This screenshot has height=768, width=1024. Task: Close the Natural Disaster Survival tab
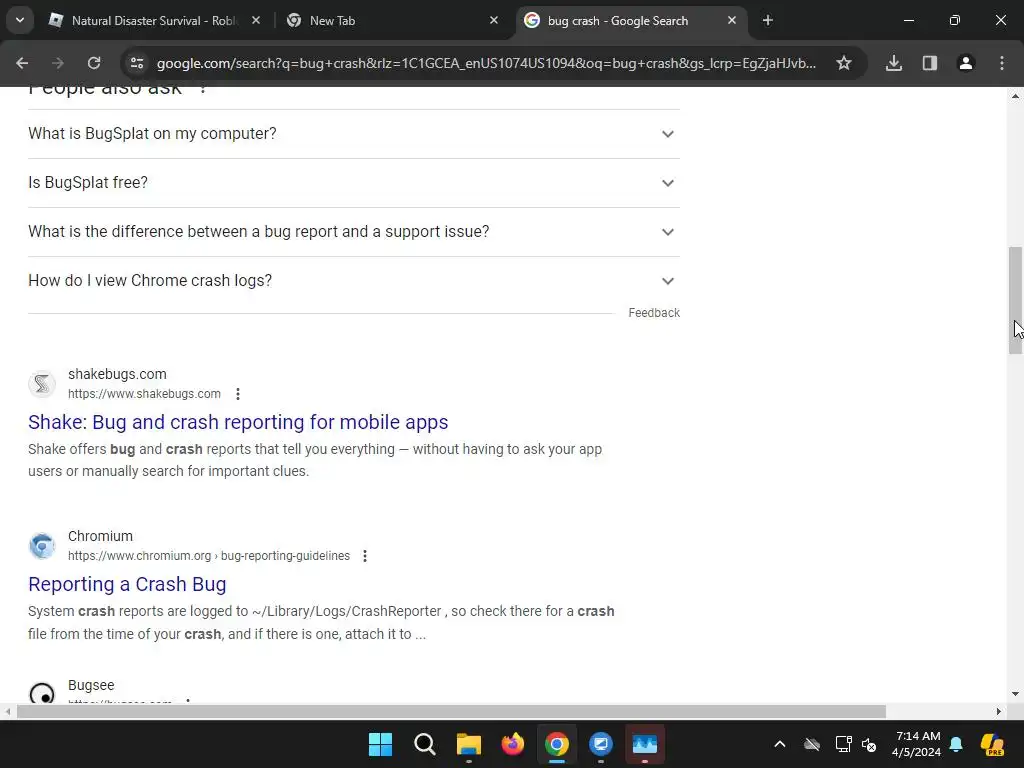tap(256, 20)
